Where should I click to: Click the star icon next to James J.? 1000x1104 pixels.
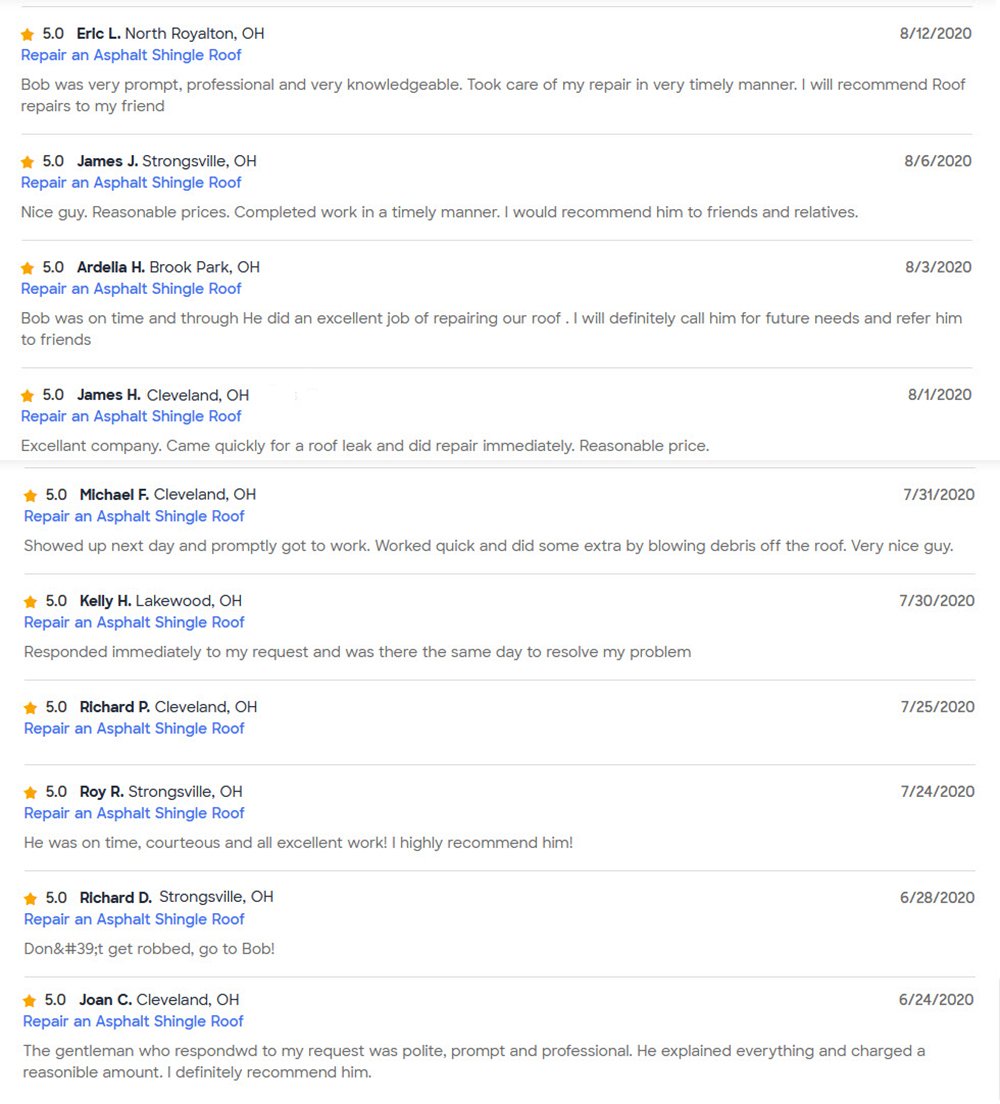coord(28,161)
